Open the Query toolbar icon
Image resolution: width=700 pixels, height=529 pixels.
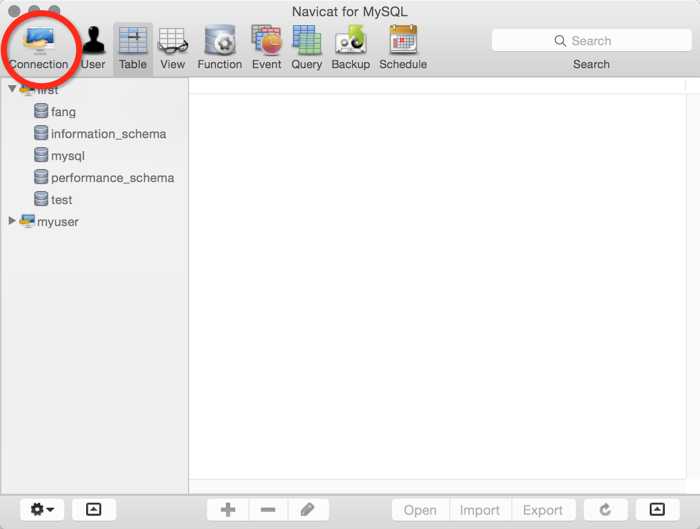[307, 48]
